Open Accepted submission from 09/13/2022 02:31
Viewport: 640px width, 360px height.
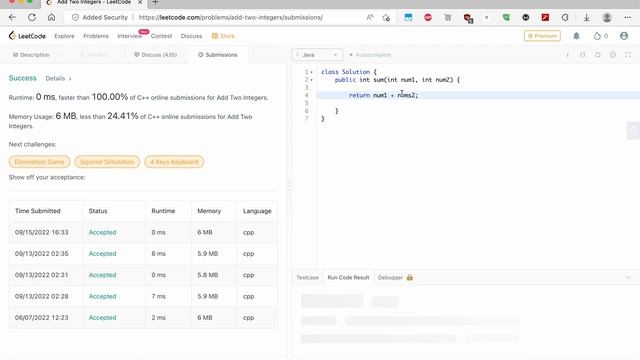point(102,275)
